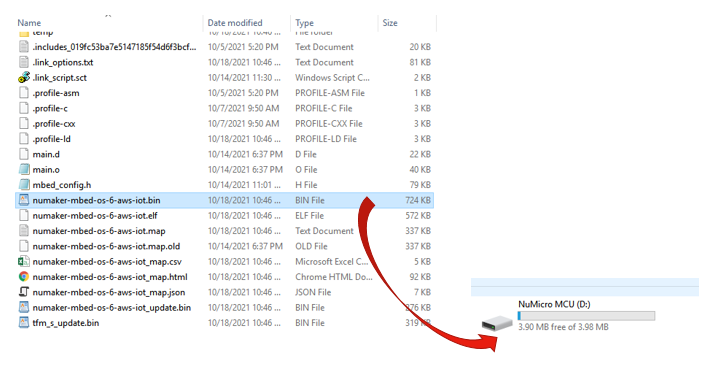Select the .profile-asm file name
Viewport: 711px width, 368px height.
click(56, 93)
